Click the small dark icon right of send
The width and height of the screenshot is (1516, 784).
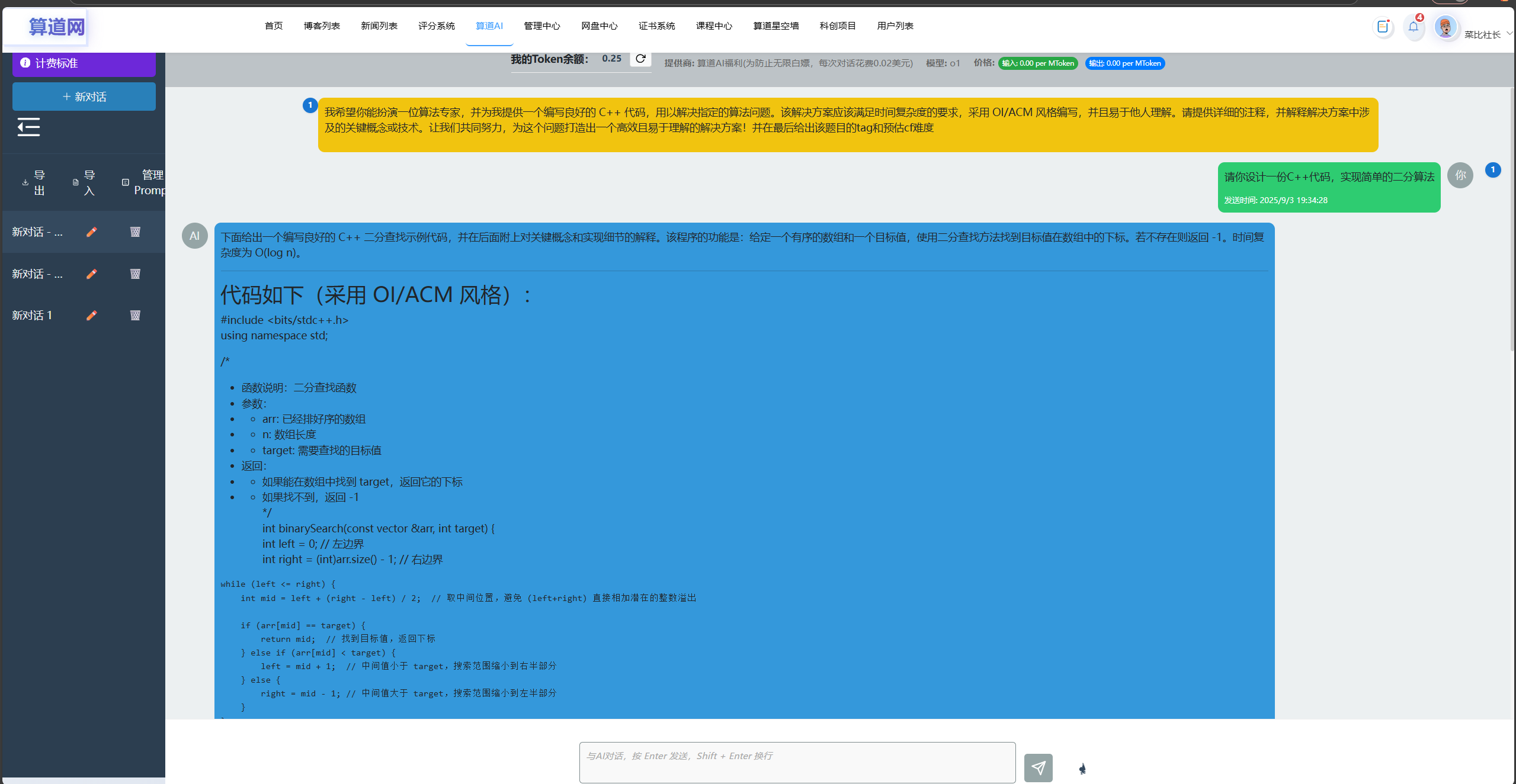pyautogui.click(x=1082, y=769)
